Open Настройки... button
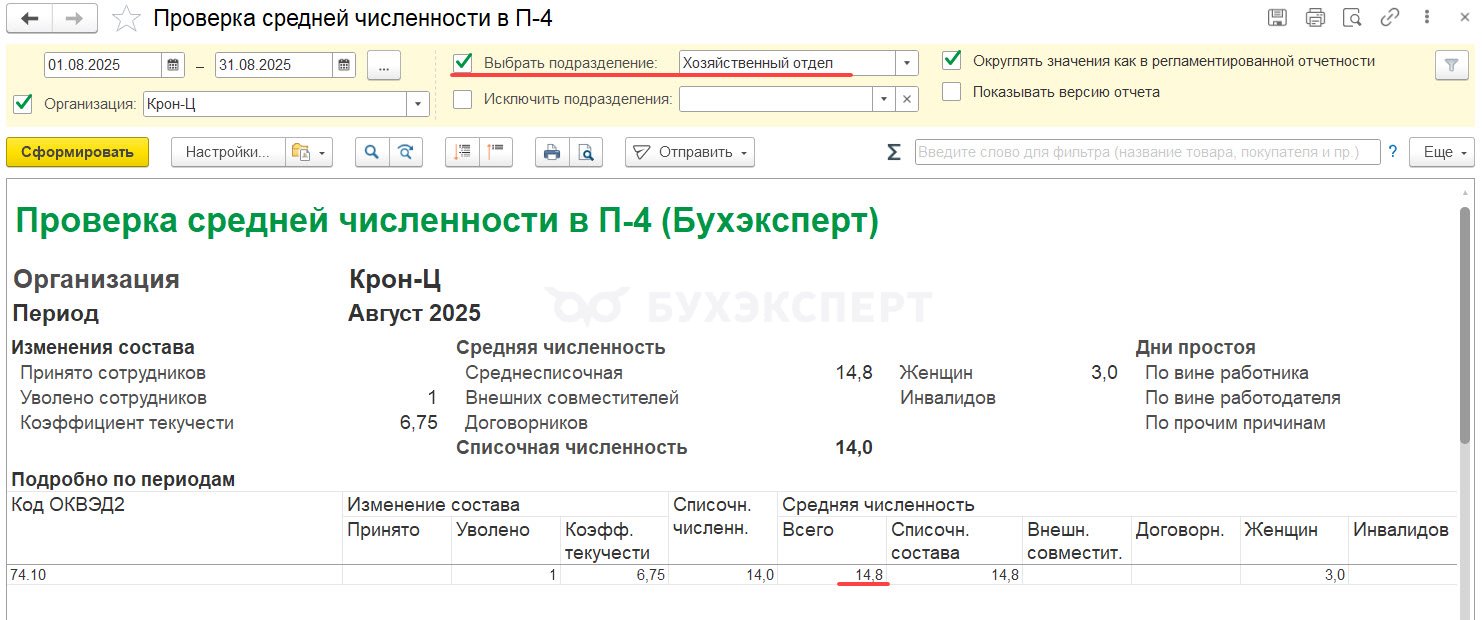Image resolution: width=1482 pixels, height=620 pixels. coord(228,152)
